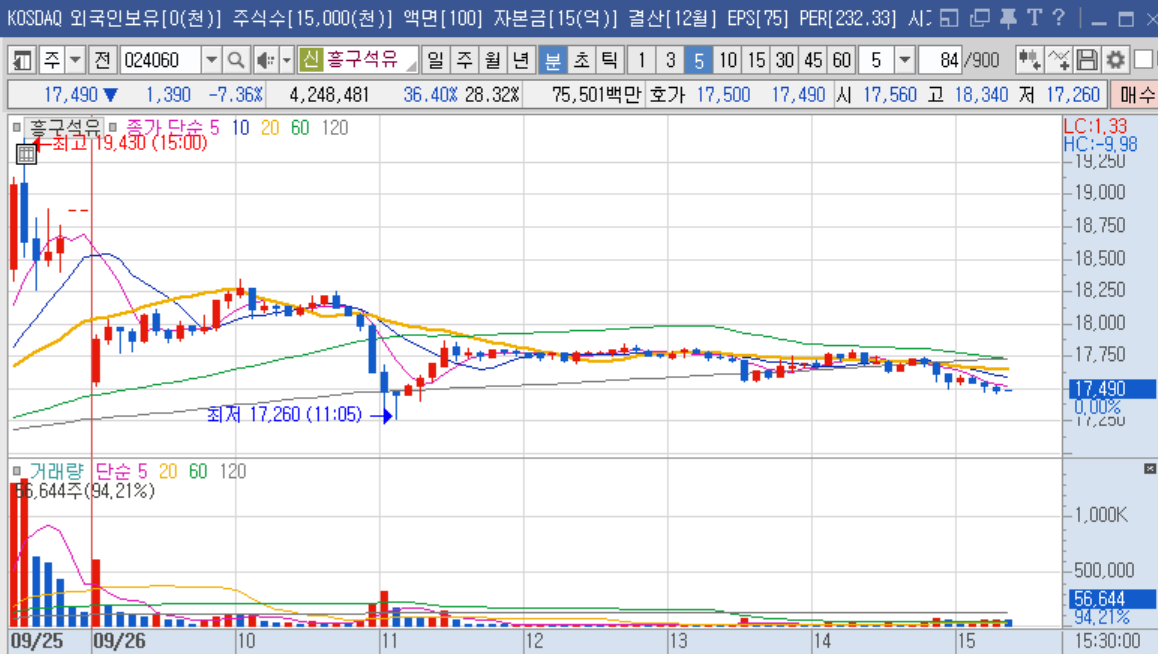Open stock search magnifier icon
This screenshot has height=654, width=1158.
pyautogui.click(x=236, y=60)
